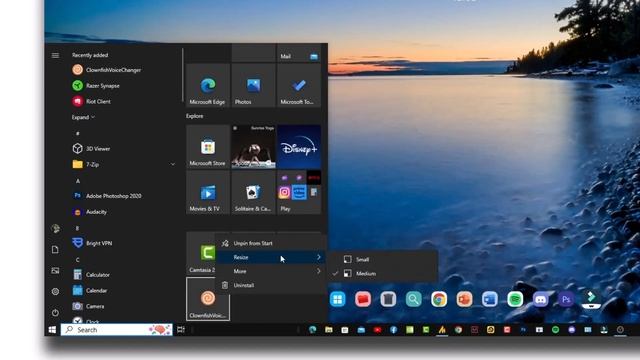Open Adobe Photoshop 2020 in app list
Viewport: 640px width, 360px height.
tap(107, 196)
